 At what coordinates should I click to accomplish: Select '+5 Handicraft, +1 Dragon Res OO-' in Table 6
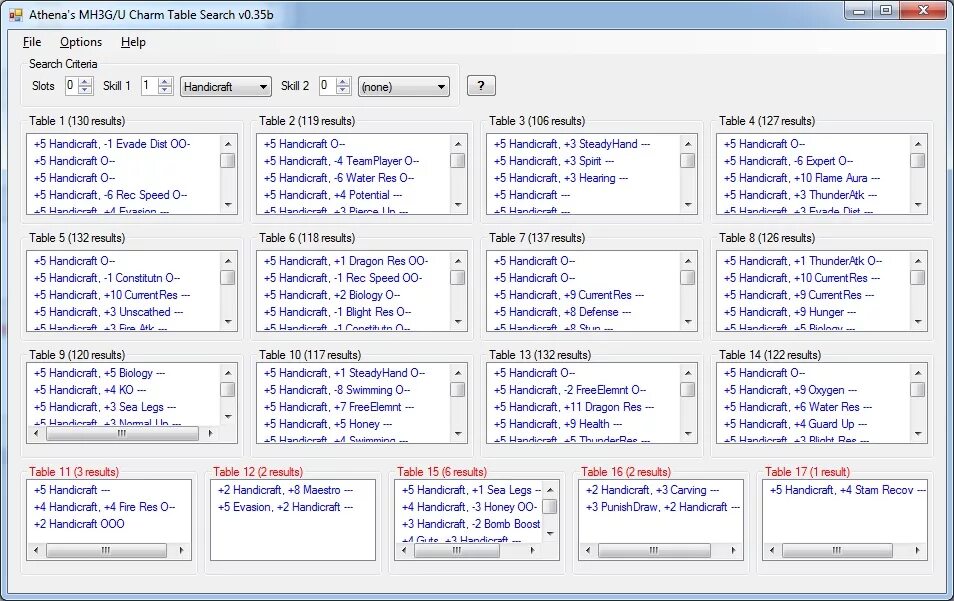coord(346,261)
